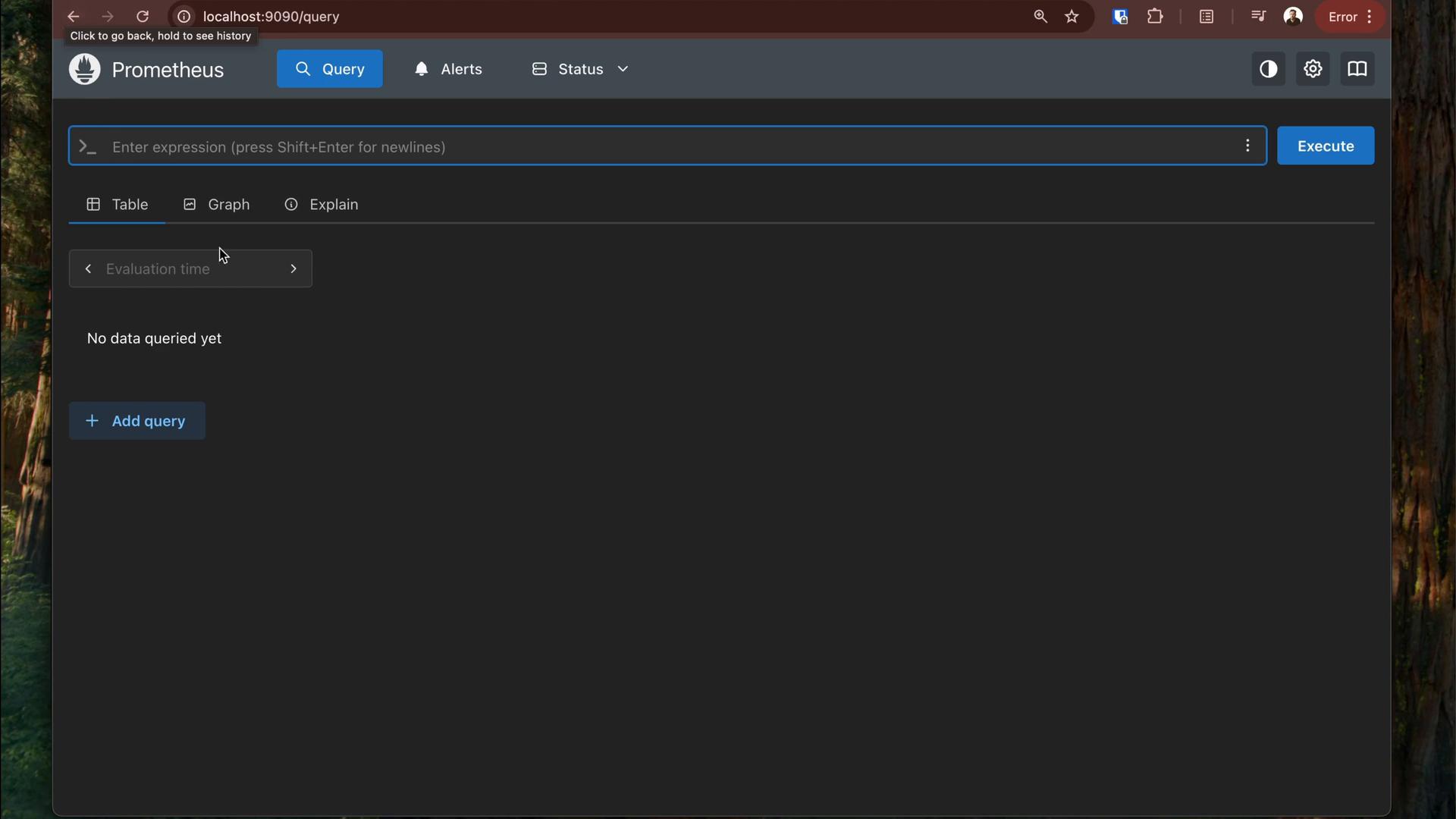This screenshot has width=1456, height=819.
Task: Step evaluation time backward
Action: pyautogui.click(x=88, y=269)
